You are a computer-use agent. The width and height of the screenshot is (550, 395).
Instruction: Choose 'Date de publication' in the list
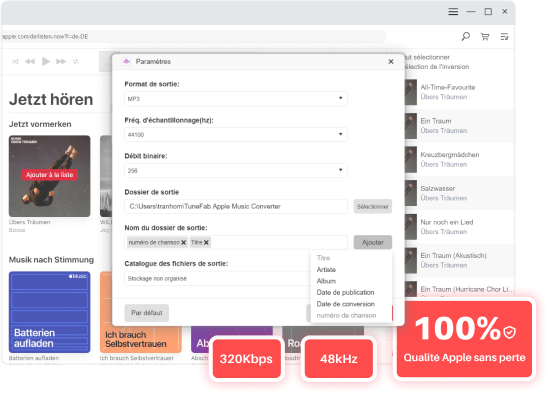point(345,292)
